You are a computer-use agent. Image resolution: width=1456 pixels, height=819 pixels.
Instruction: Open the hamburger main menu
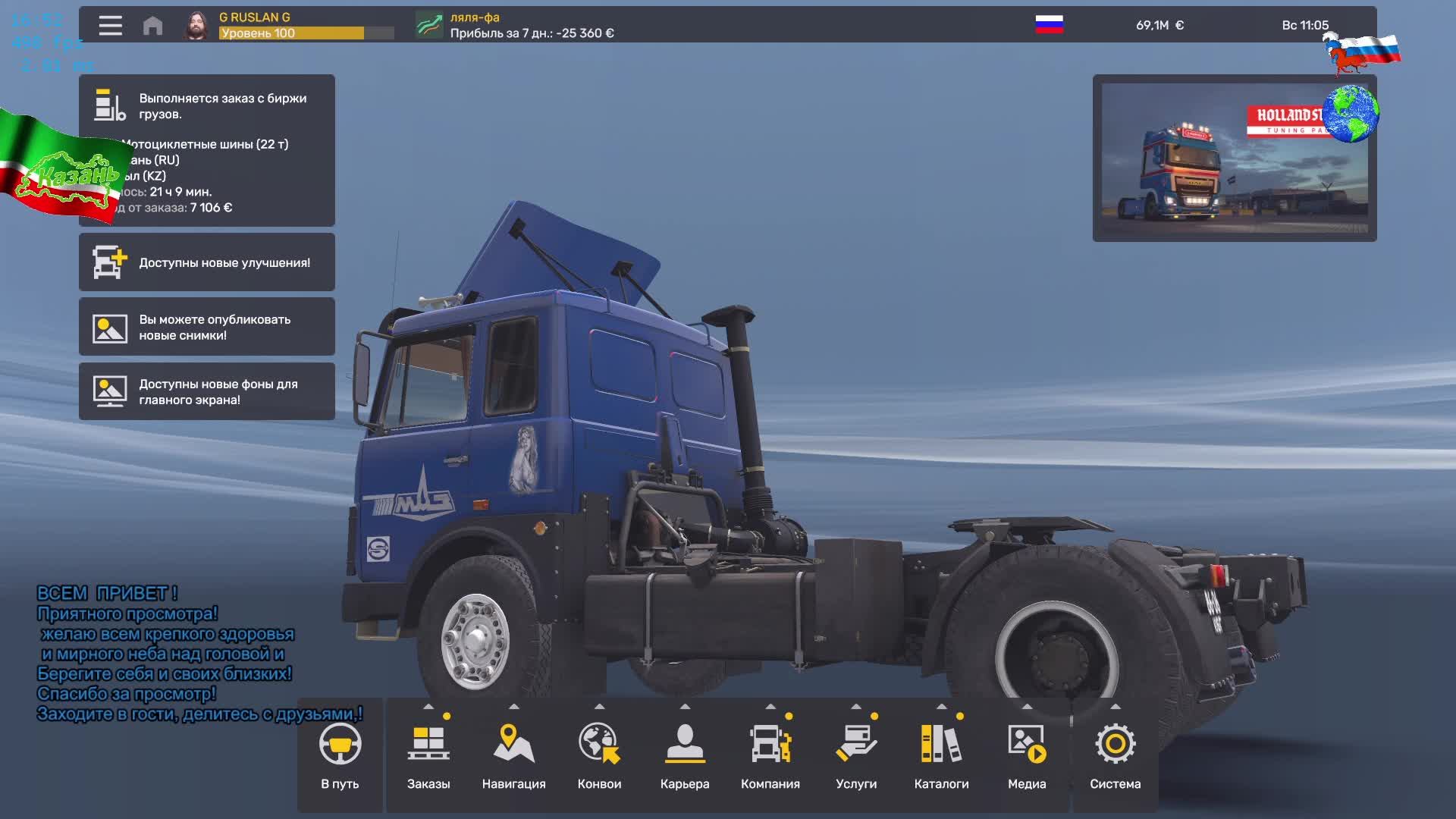(110, 25)
